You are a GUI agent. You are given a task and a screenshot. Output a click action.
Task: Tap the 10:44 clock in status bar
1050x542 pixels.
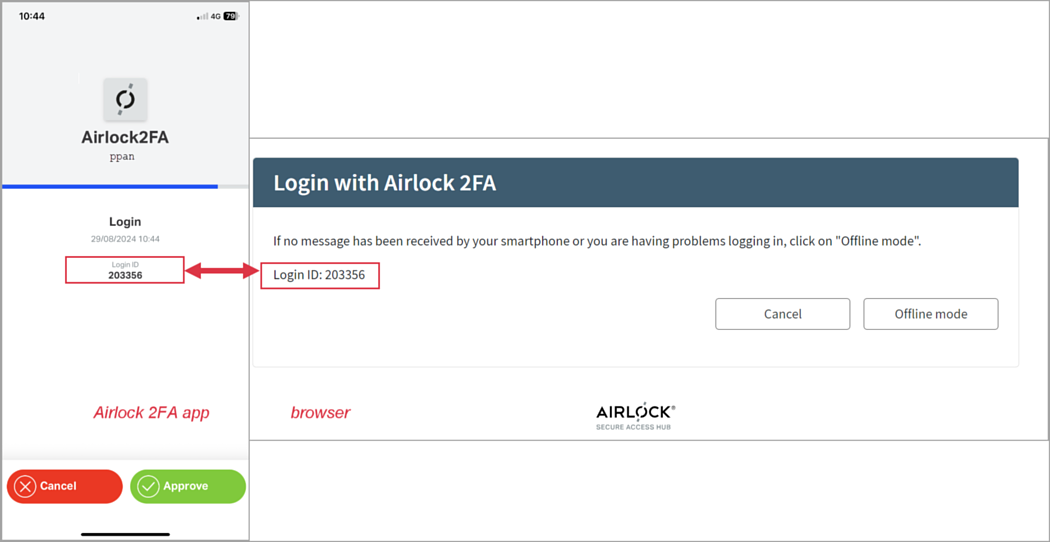point(32,16)
